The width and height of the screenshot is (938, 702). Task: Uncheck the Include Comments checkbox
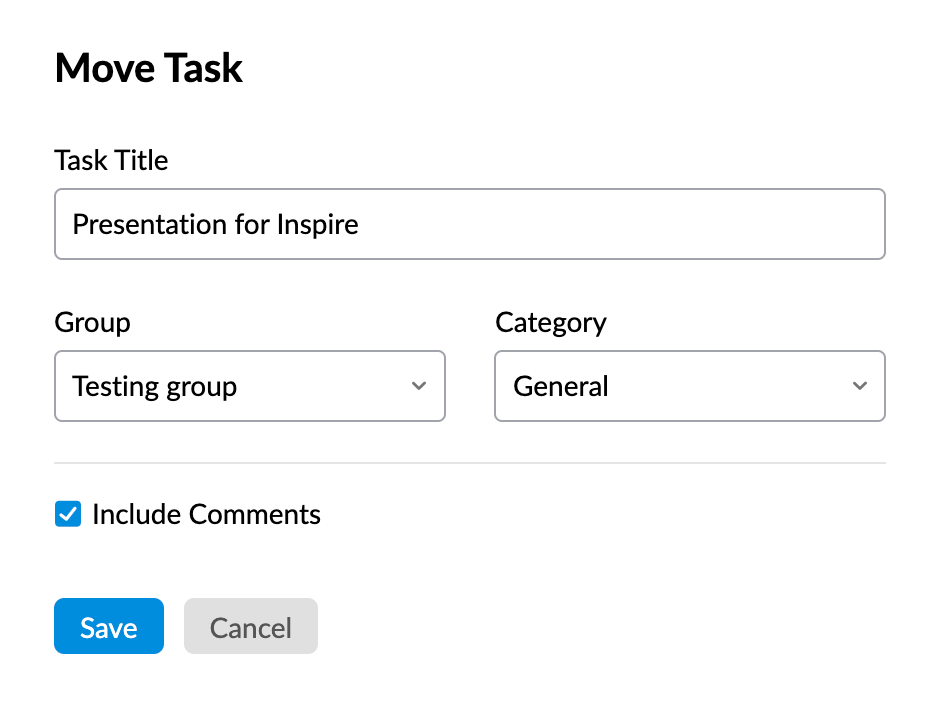click(67, 514)
